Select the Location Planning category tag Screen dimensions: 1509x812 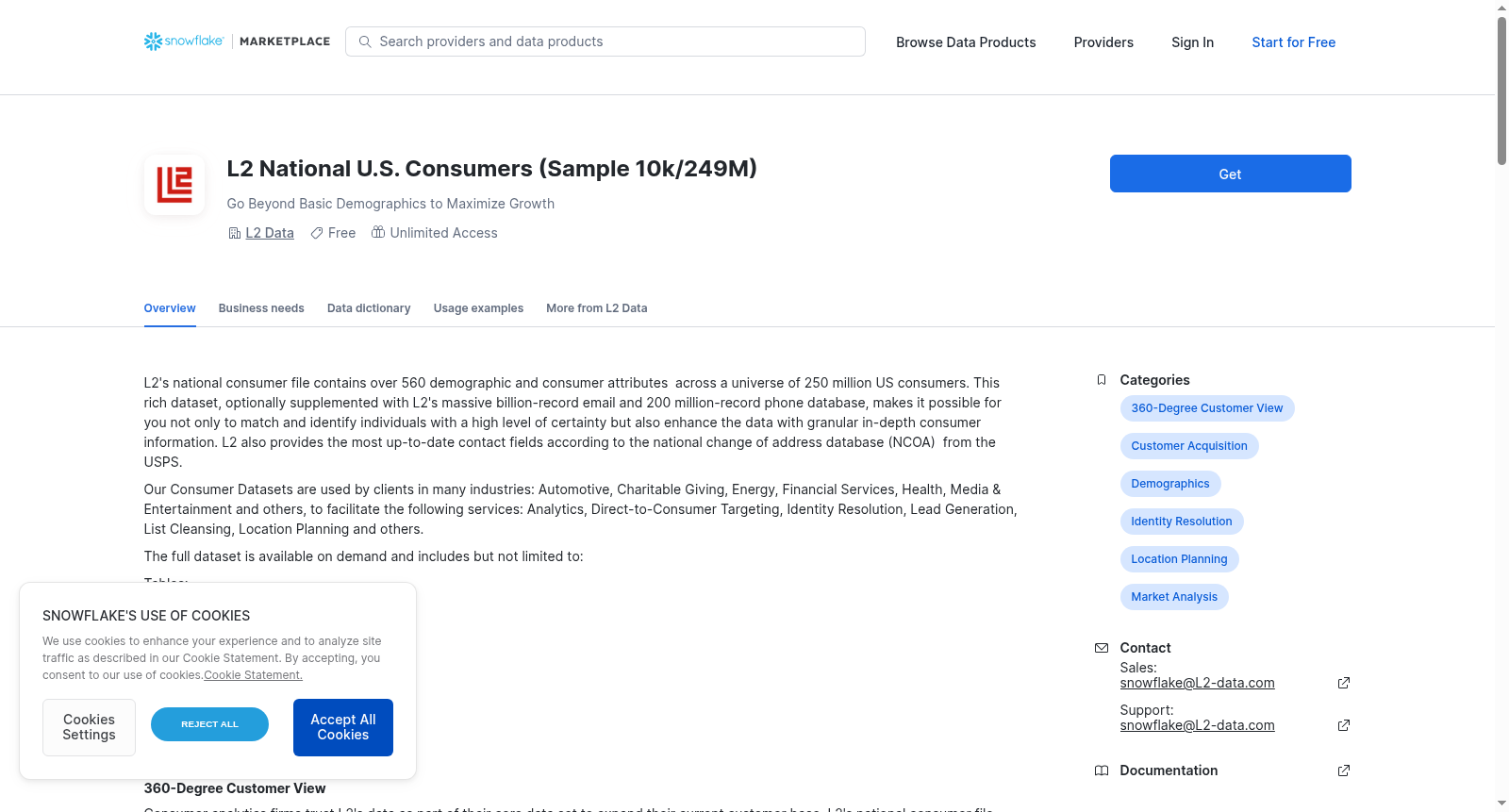click(1179, 559)
